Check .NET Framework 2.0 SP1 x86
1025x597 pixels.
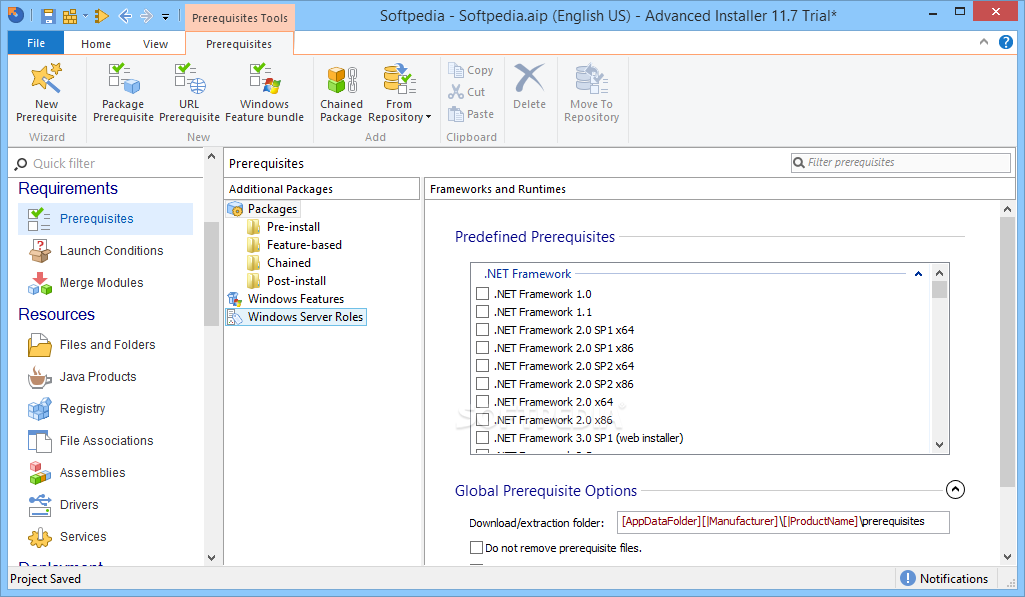(482, 347)
